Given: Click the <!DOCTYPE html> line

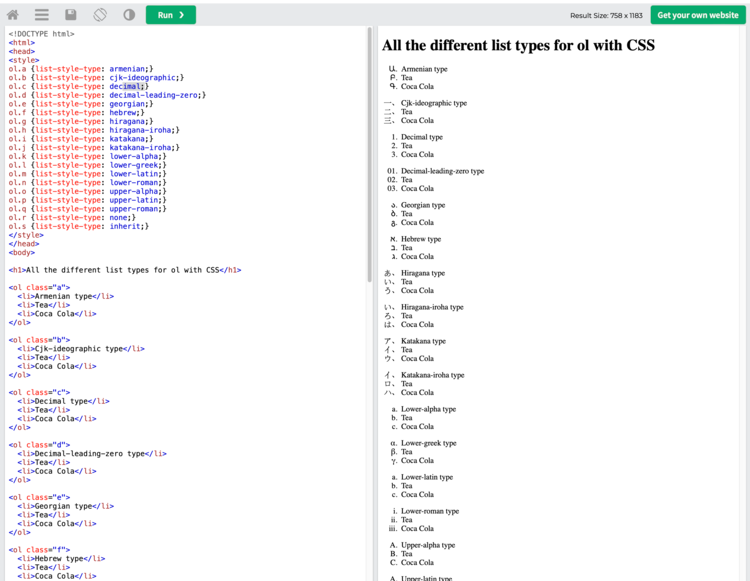Looking at the screenshot, I should pos(42,34).
